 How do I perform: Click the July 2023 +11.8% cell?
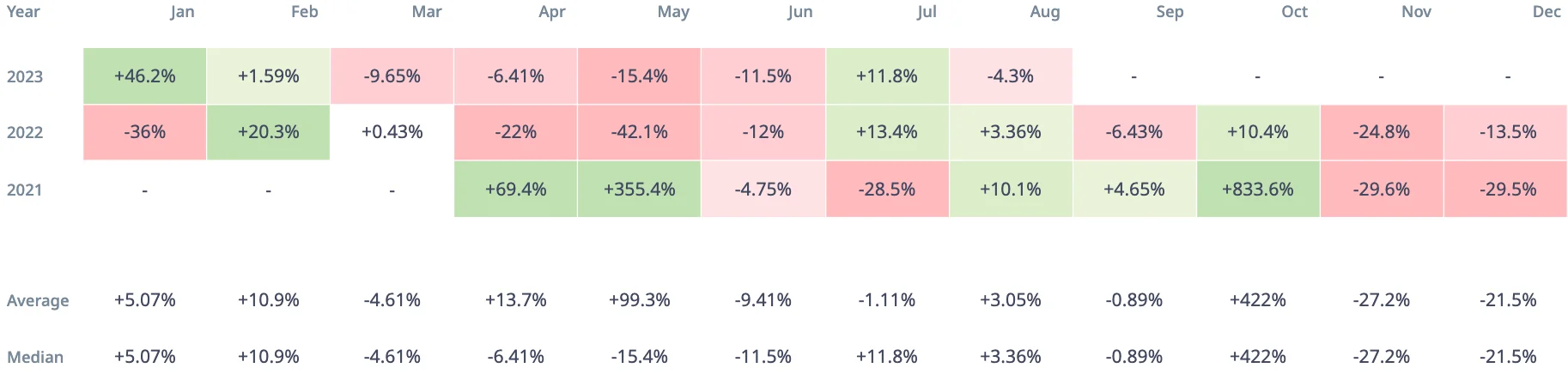(886, 76)
